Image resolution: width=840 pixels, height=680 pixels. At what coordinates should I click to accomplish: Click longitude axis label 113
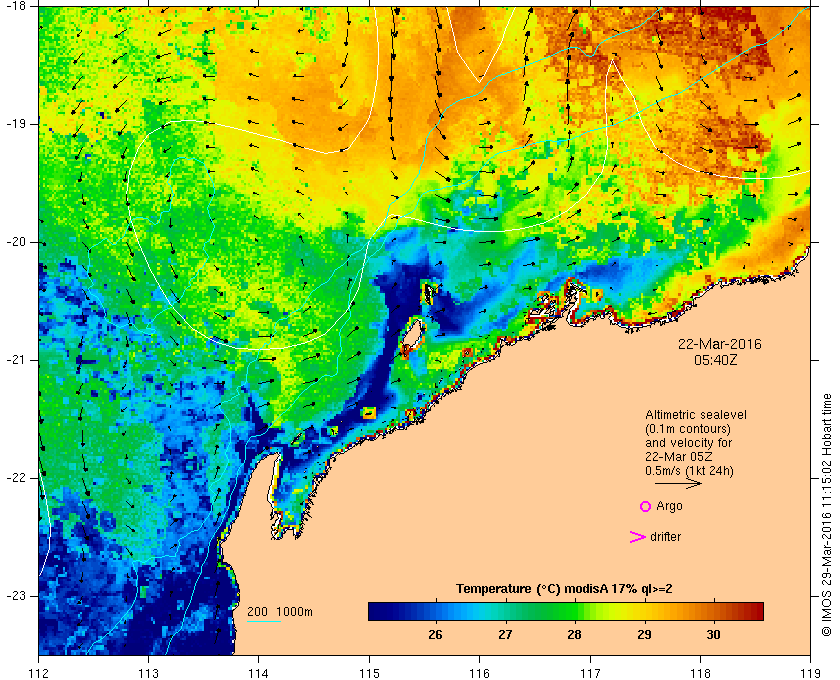pos(148,673)
